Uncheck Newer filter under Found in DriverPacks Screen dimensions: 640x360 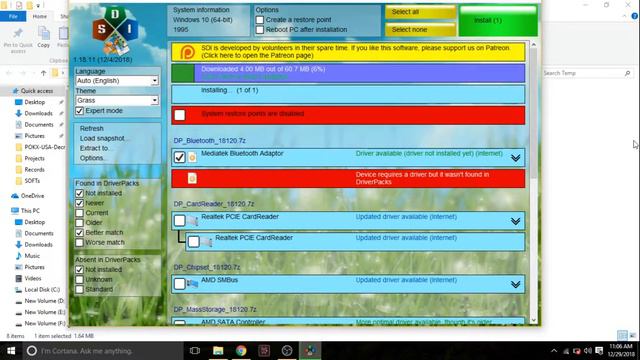pos(80,203)
